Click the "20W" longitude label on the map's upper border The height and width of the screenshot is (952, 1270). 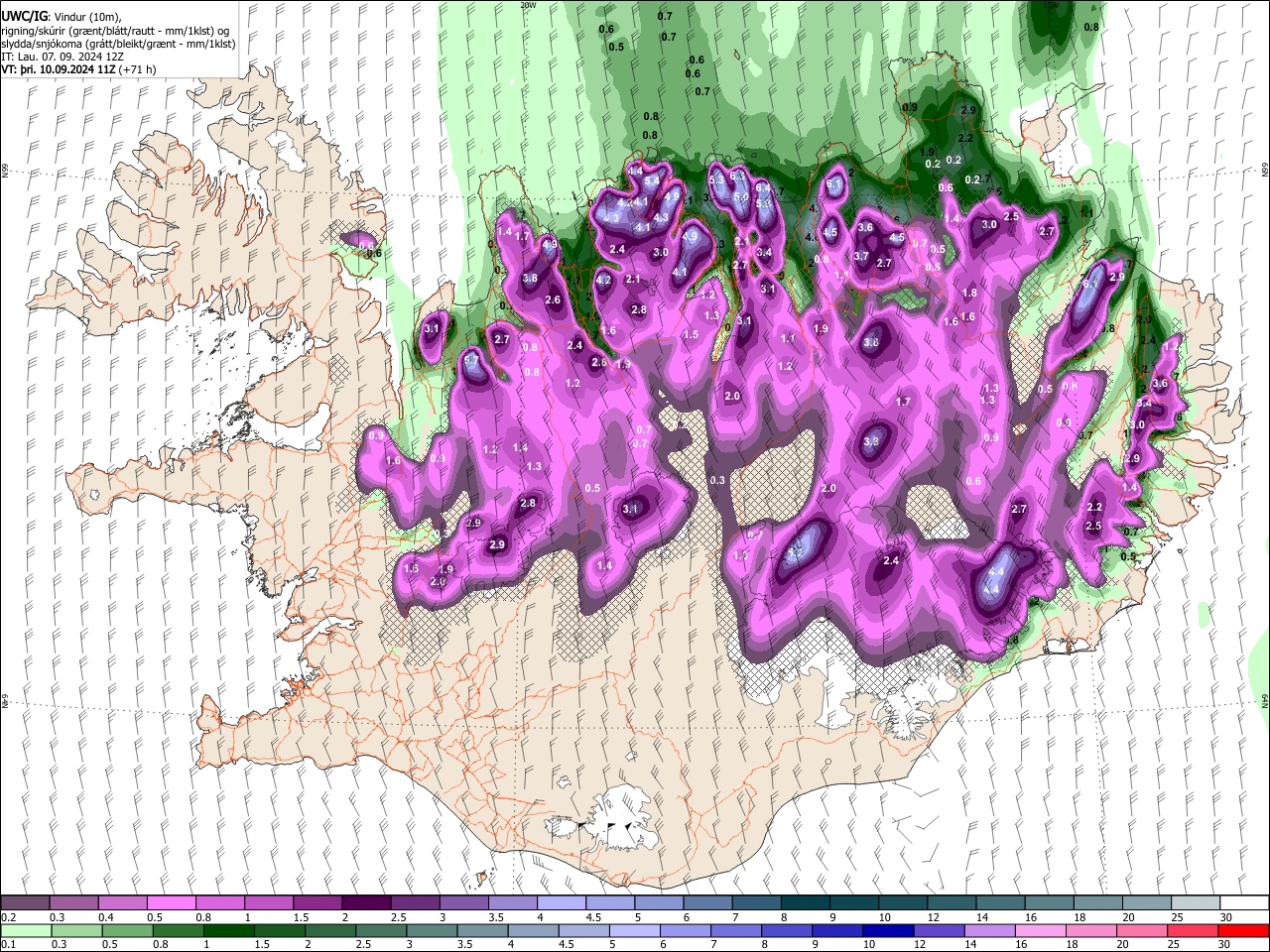coord(528,5)
